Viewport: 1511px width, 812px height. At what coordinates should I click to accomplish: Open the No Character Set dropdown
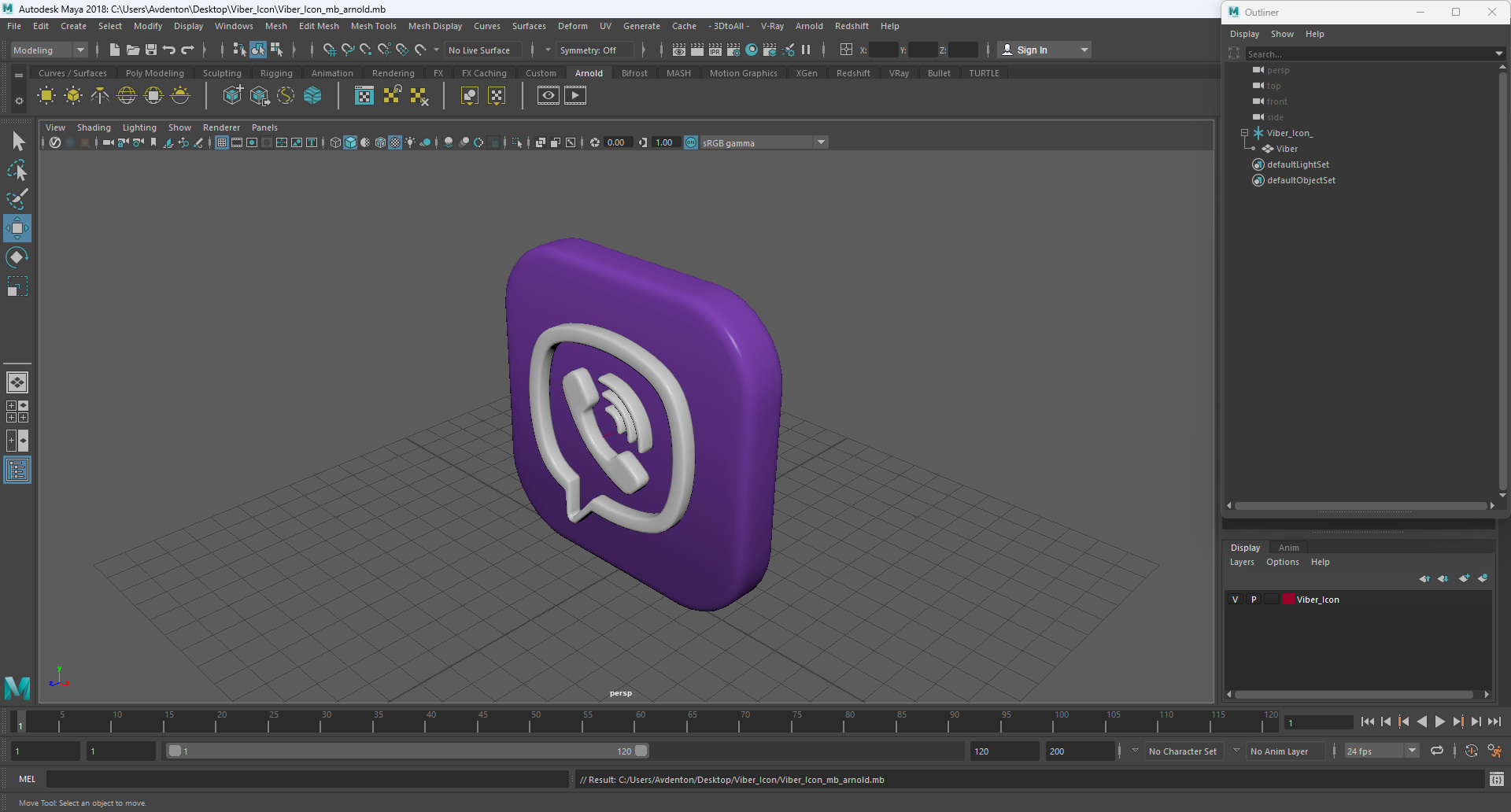tap(1182, 751)
